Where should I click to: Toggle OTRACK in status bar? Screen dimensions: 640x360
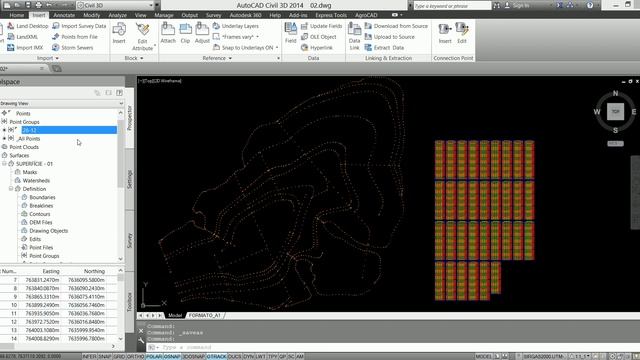pos(216,357)
